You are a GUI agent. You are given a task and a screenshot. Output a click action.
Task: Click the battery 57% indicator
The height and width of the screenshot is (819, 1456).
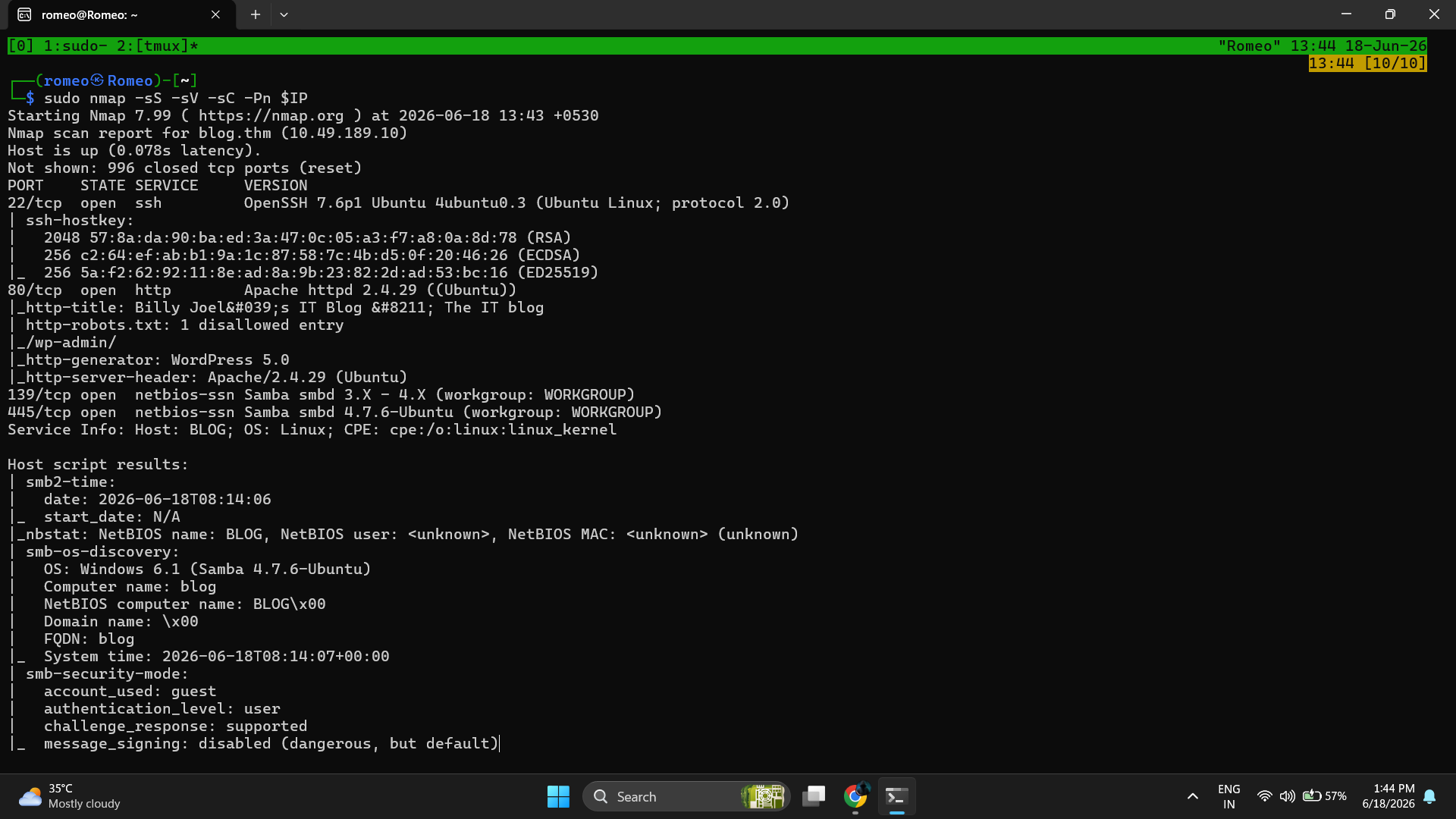pos(1324,796)
